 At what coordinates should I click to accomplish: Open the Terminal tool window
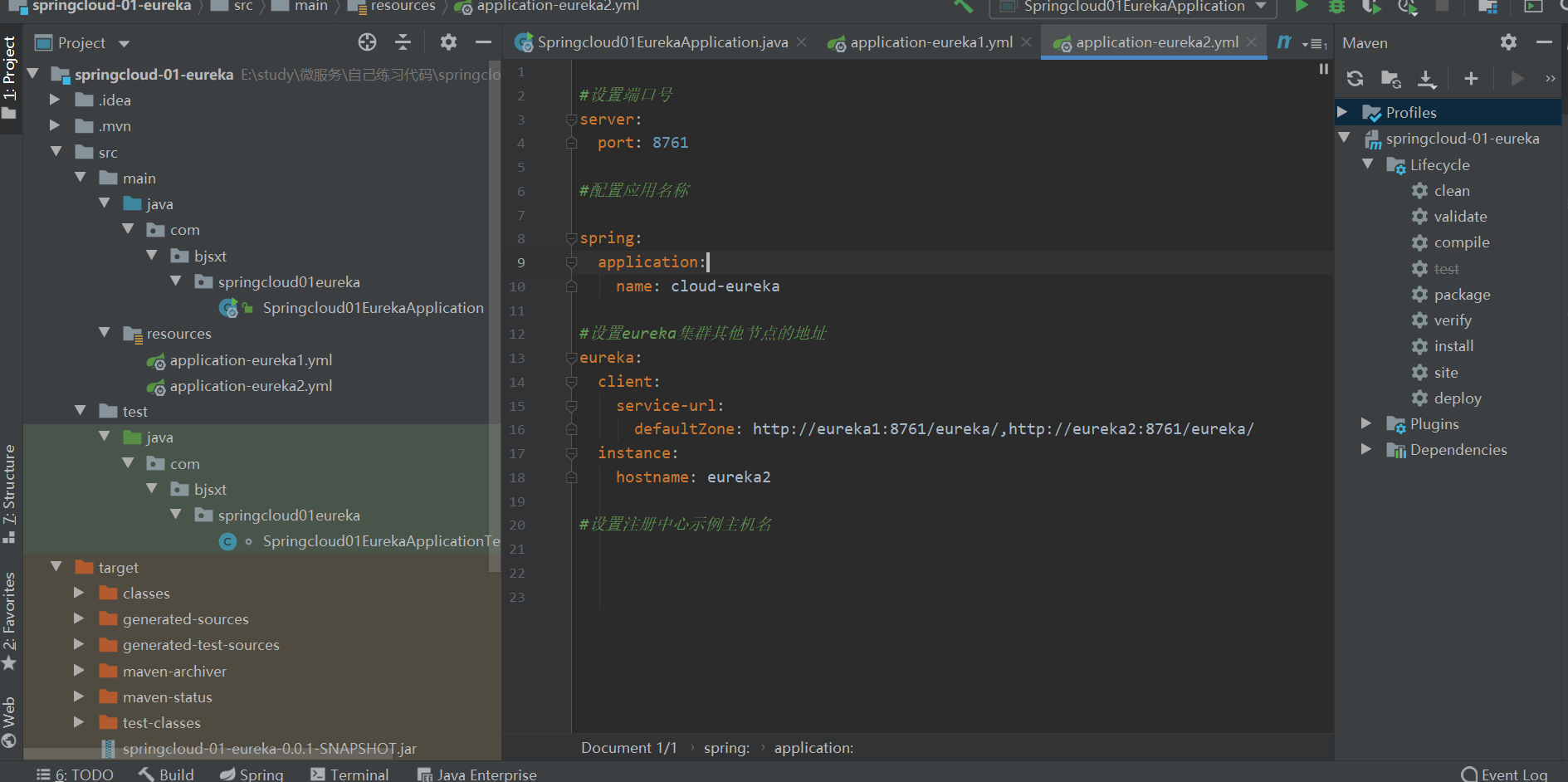pyautogui.click(x=349, y=774)
